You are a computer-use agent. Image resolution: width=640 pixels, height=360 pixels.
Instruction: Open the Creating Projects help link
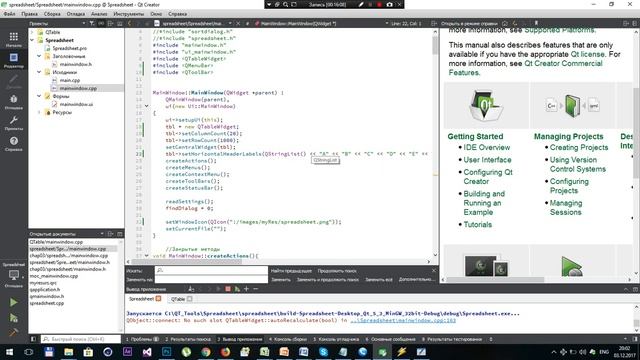coord(579,147)
